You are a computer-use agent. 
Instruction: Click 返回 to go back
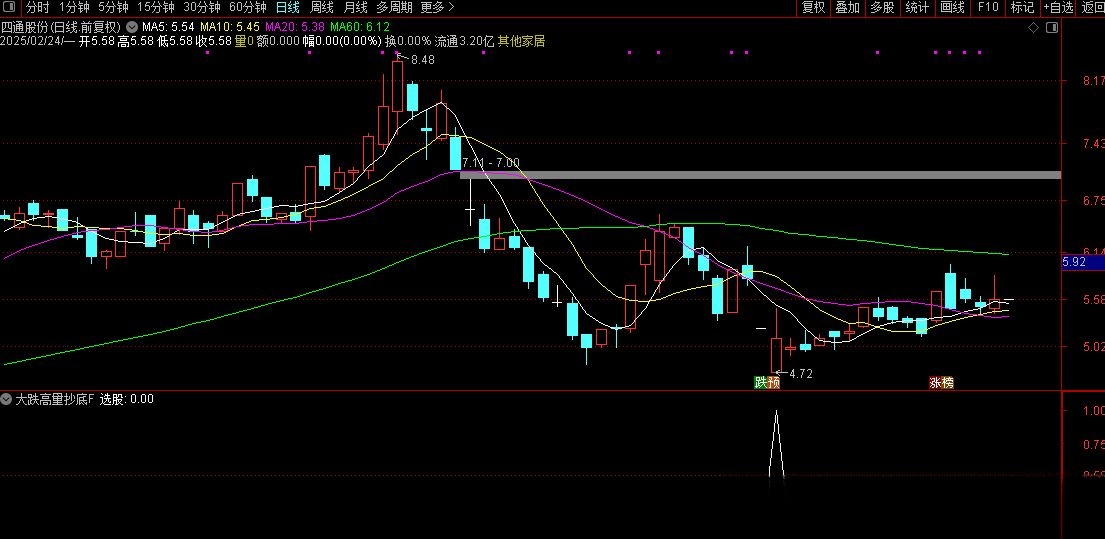pos(1093,7)
